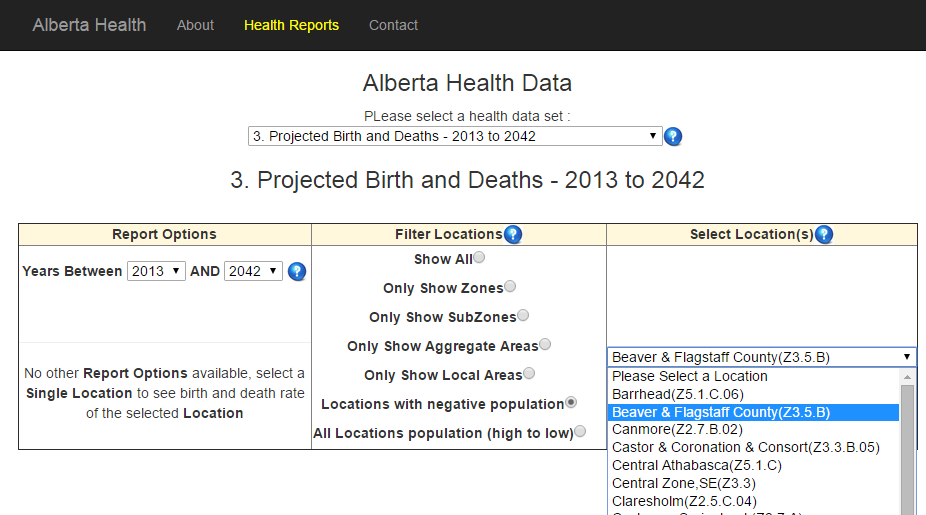
Task: Open the Health Reports navigation link
Action: (x=292, y=25)
